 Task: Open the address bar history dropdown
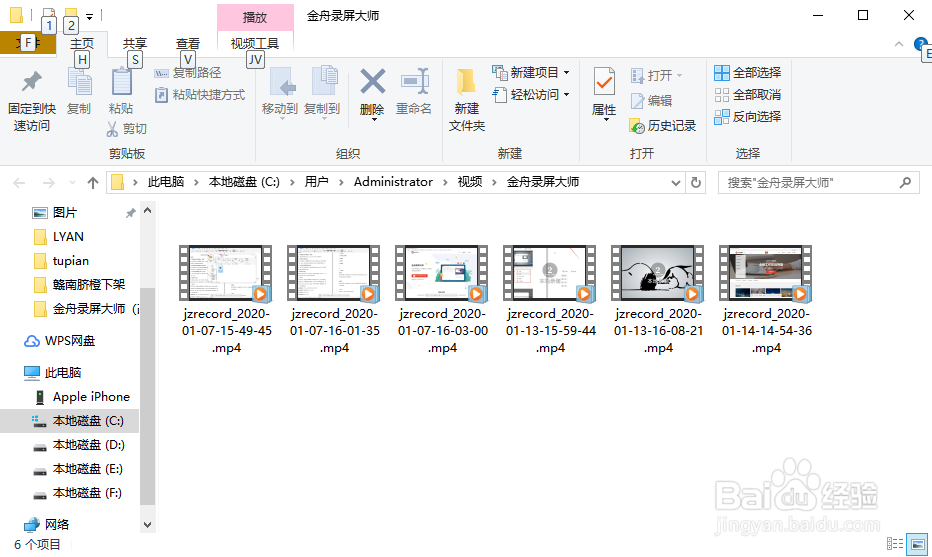pos(676,182)
